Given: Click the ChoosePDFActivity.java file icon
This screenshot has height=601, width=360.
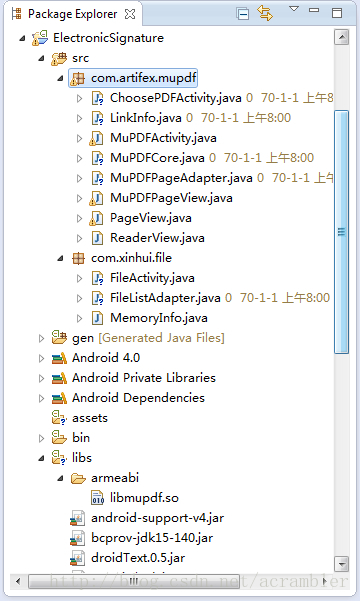Looking at the screenshot, I should click(x=97, y=99).
